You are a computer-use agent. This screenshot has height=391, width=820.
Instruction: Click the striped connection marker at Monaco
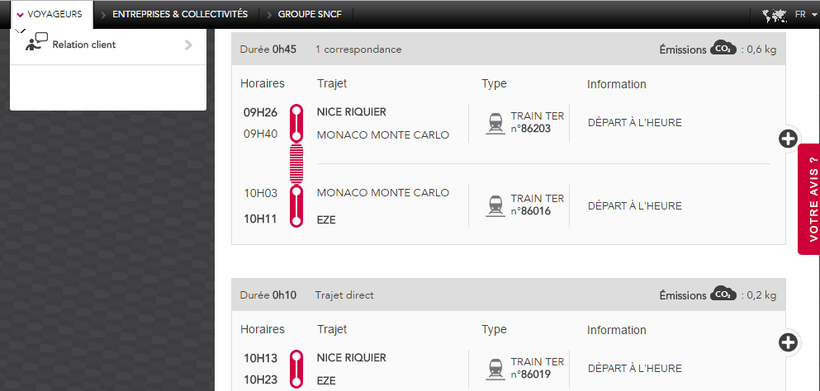coord(296,163)
